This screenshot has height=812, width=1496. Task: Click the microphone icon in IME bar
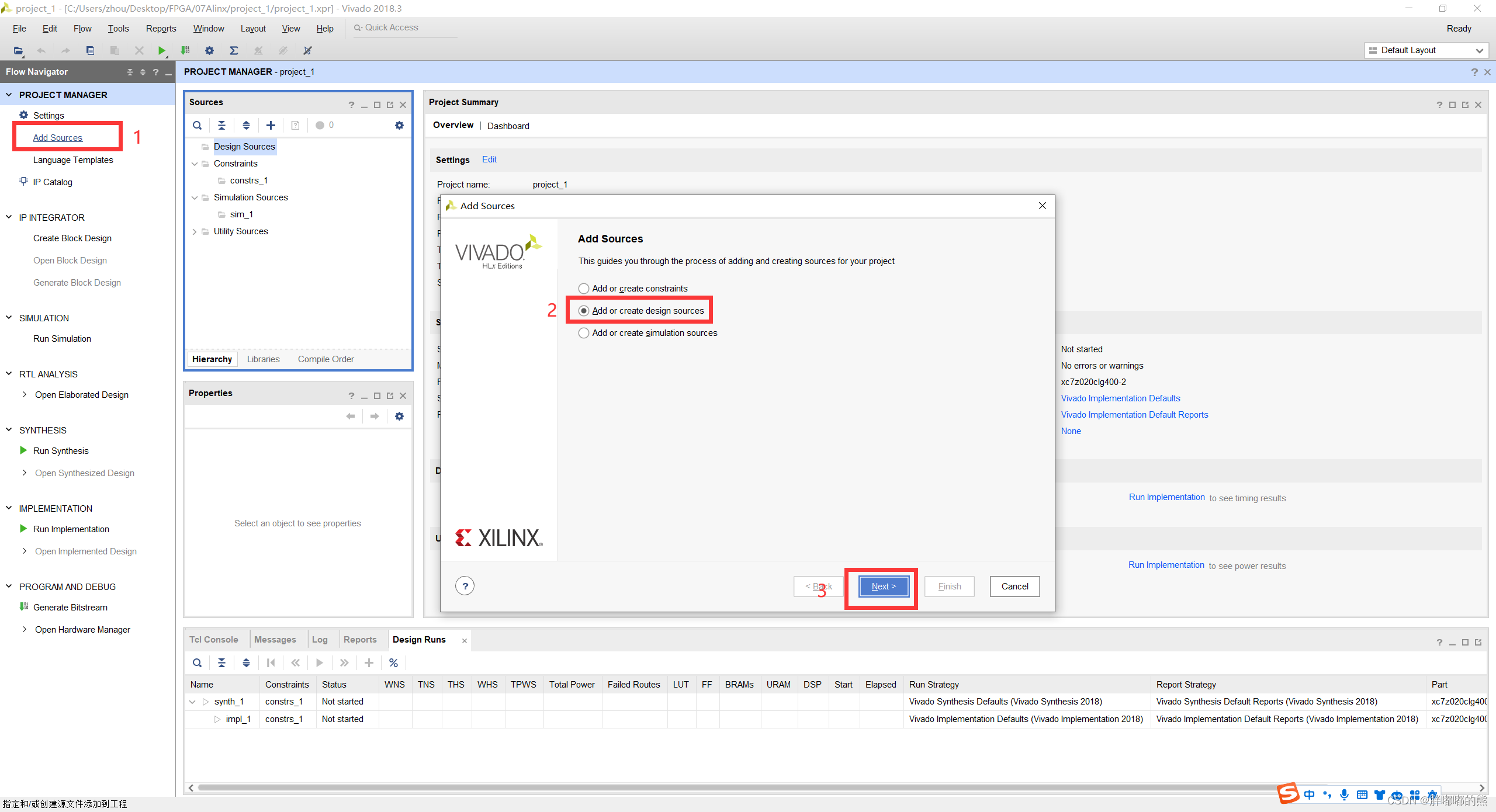pyautogui.click(x=1344, y=794)
